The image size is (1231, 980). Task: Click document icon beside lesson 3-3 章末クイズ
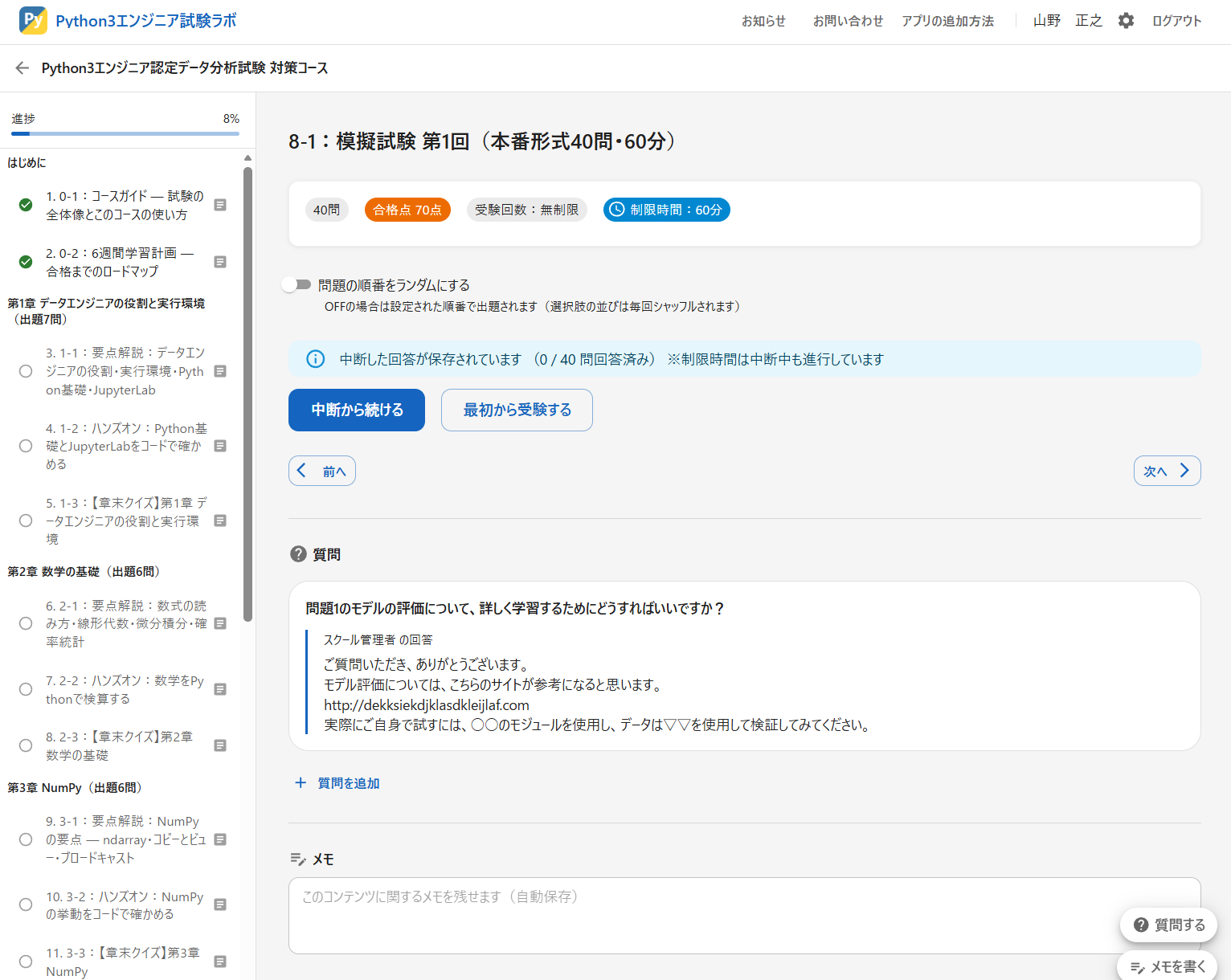point(220,962)
